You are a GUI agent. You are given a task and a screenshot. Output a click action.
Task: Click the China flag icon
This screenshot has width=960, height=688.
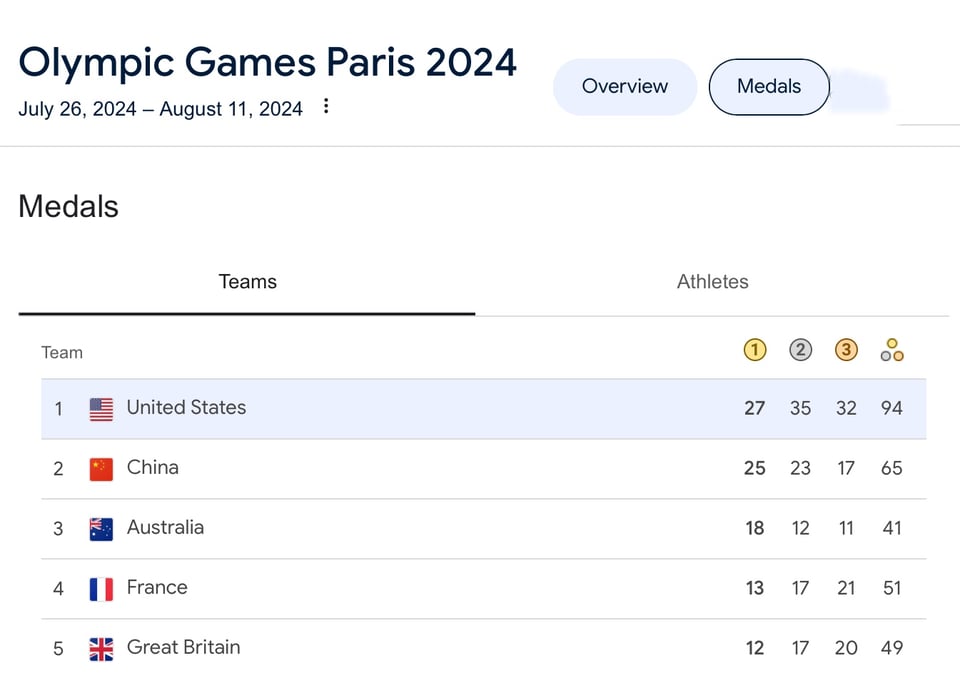101,469
